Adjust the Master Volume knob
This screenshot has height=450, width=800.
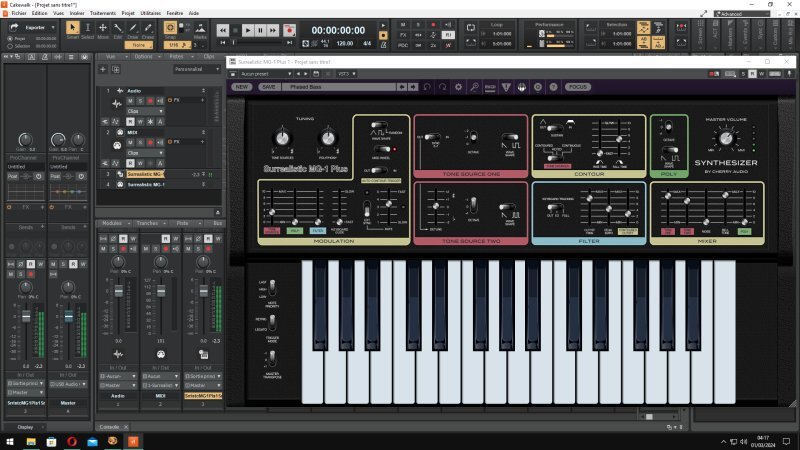click(x=726, y=138)
